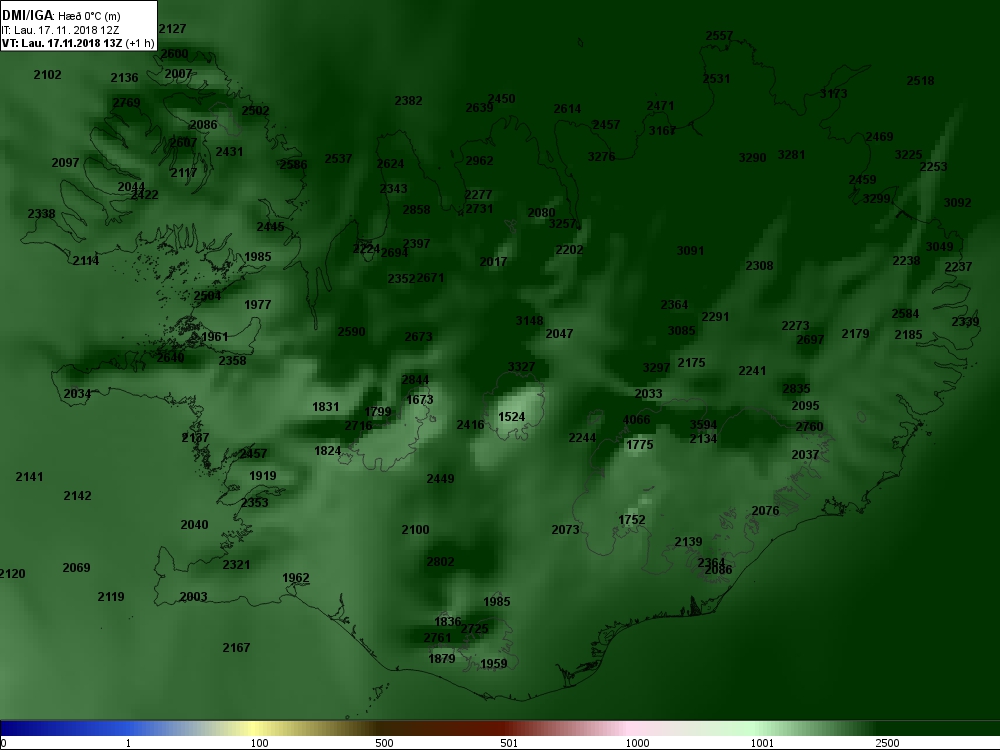The height and width of the screenshot is (750, 1000).
Task: Click the scale label 501
Action: click(509, 743)
